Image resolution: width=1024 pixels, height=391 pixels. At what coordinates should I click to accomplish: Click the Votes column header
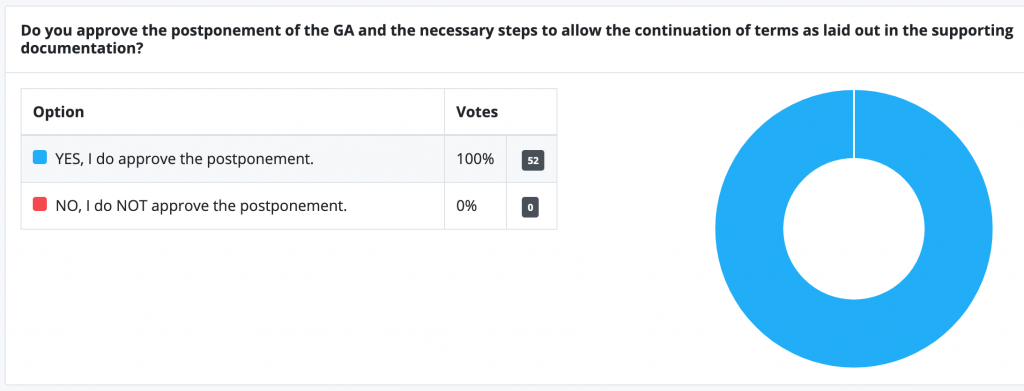477,112
